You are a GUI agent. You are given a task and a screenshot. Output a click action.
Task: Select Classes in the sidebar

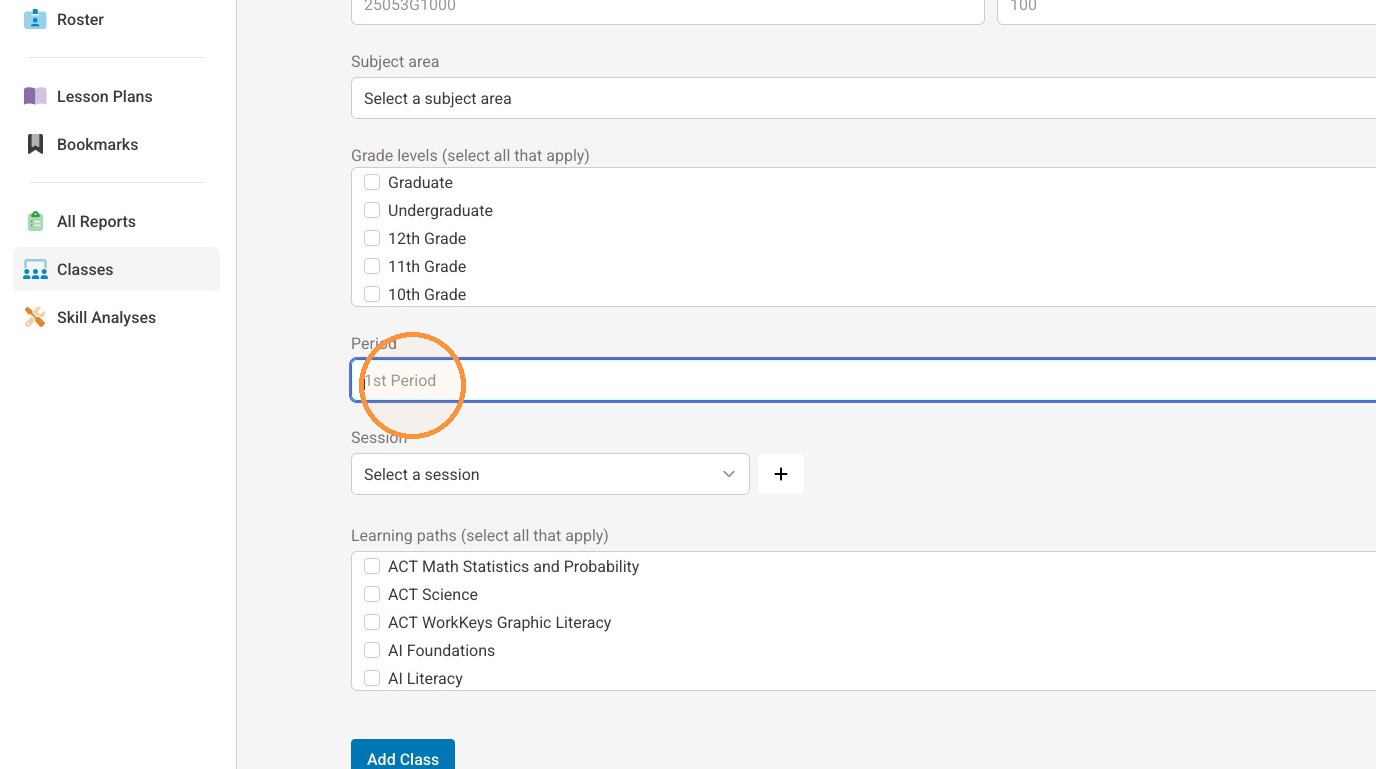116,269
